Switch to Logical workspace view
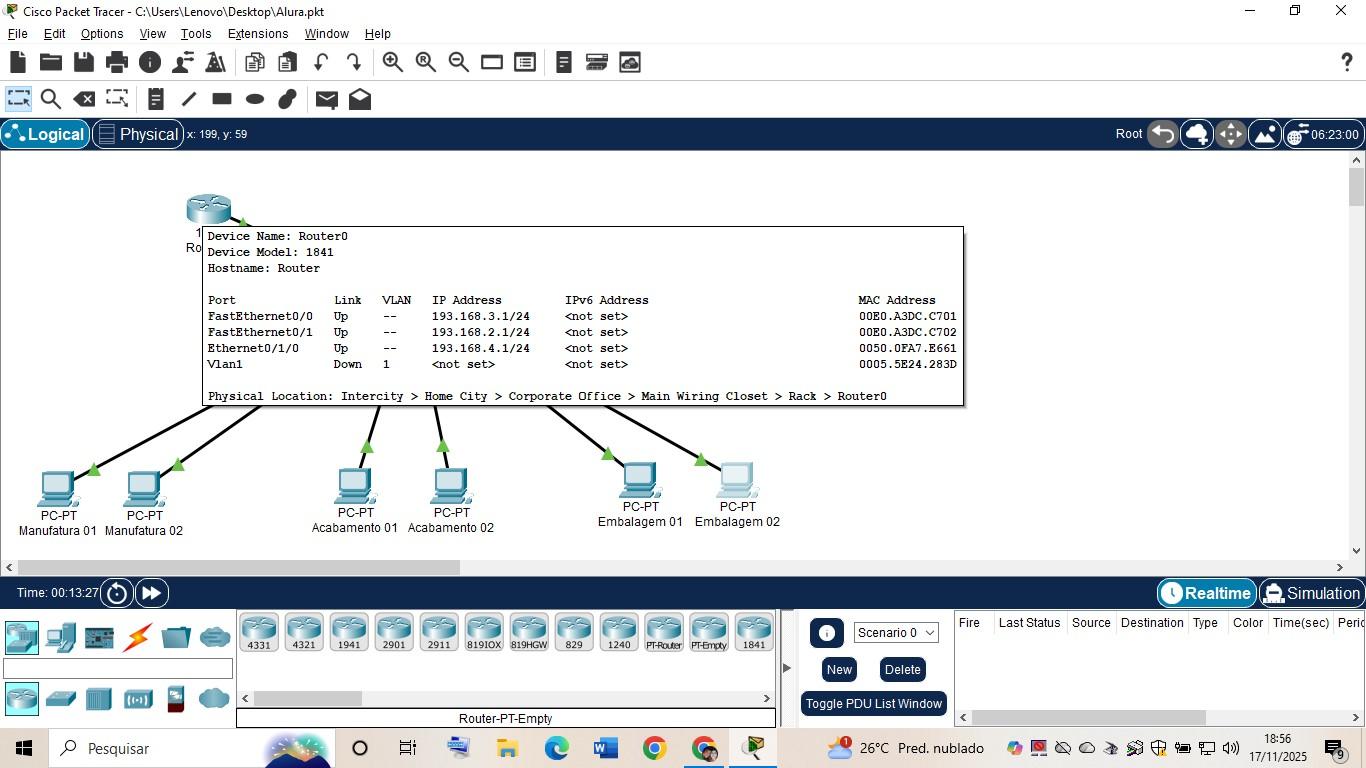The image size is (1366, 768). (45, 134)
